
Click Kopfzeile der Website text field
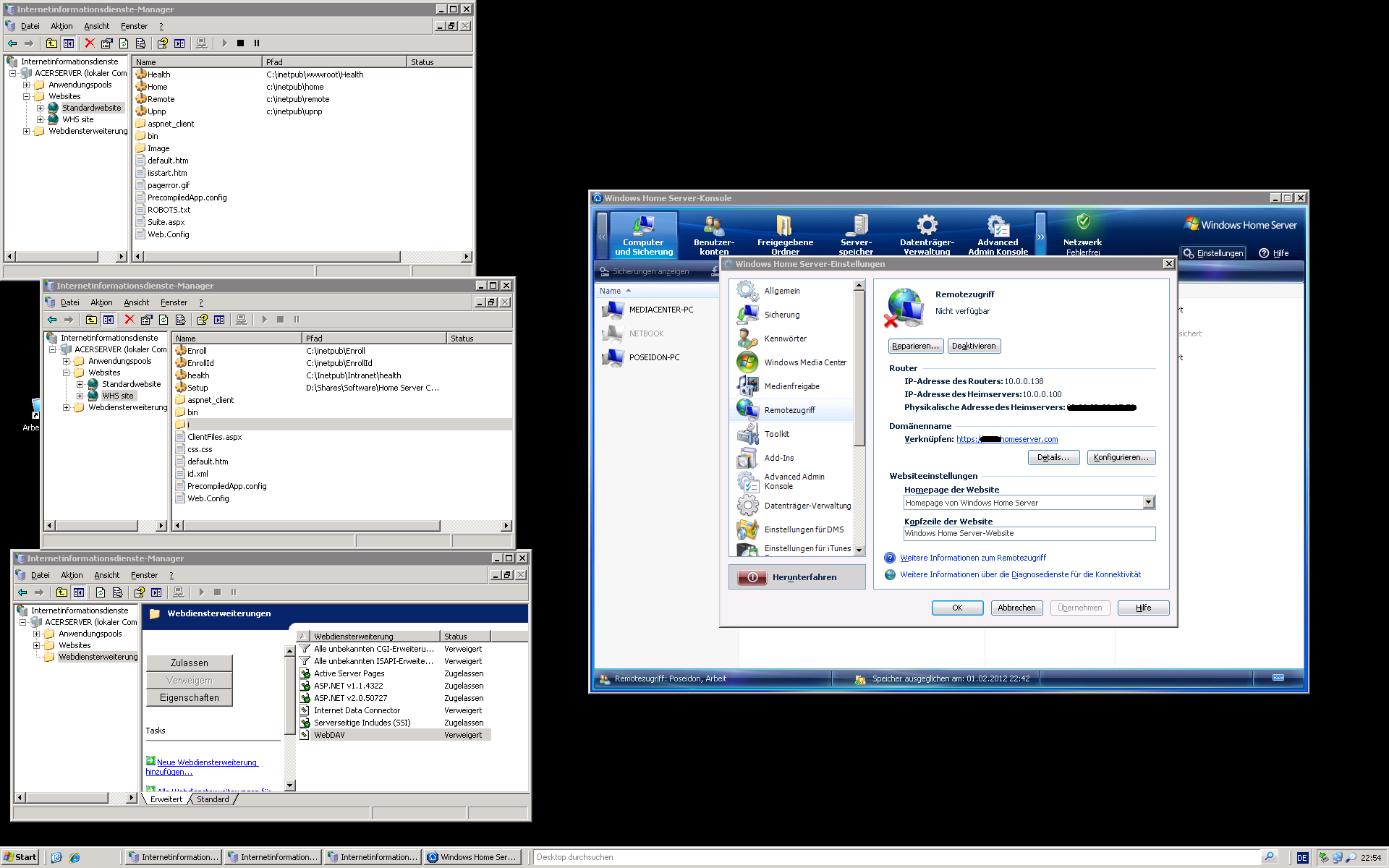coord(1029,533)
